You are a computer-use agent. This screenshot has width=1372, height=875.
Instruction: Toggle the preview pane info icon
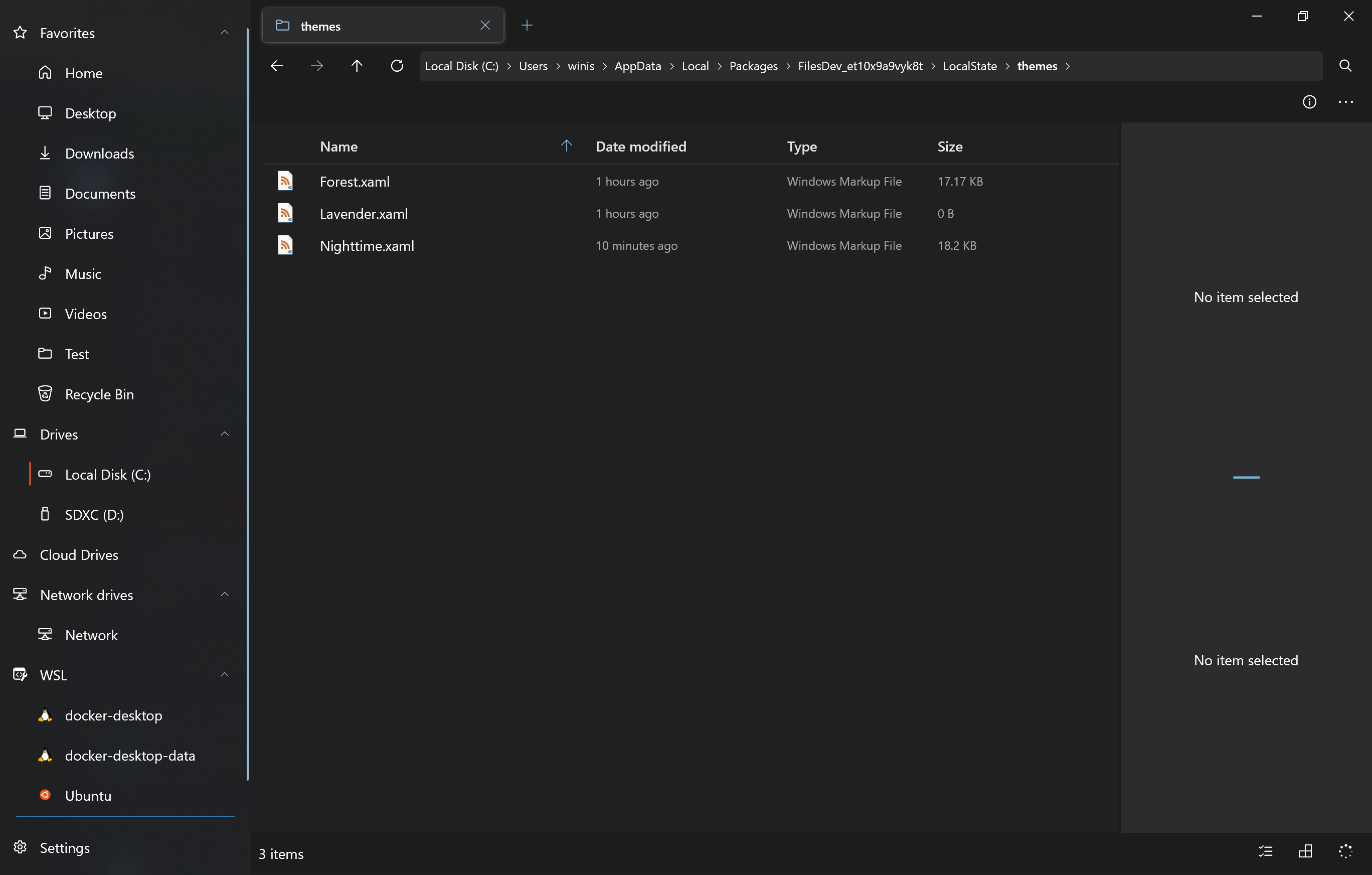[x=1309, y=102]
